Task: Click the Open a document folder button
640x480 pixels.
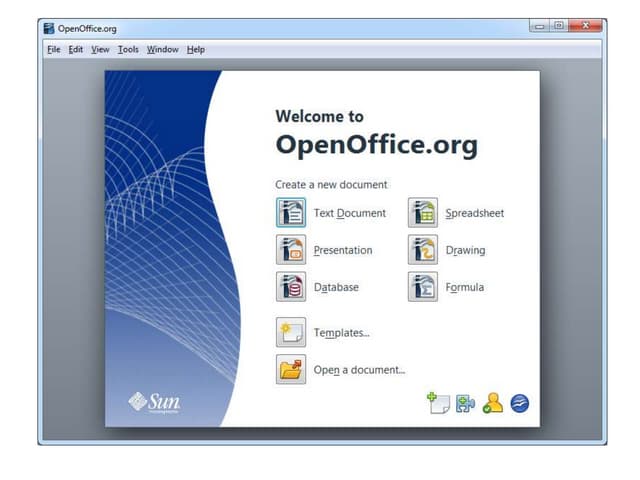Action: (291, 369)
